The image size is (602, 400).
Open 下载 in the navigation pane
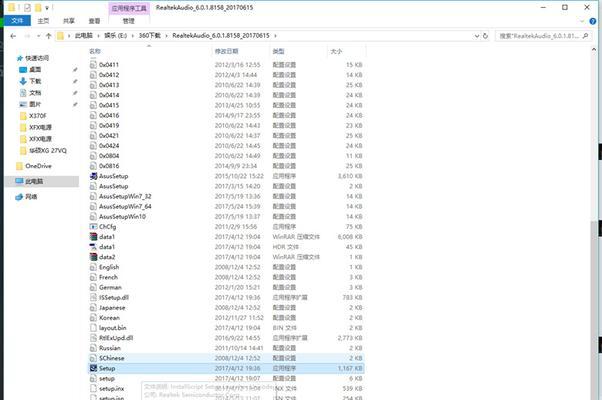[35, 81]
